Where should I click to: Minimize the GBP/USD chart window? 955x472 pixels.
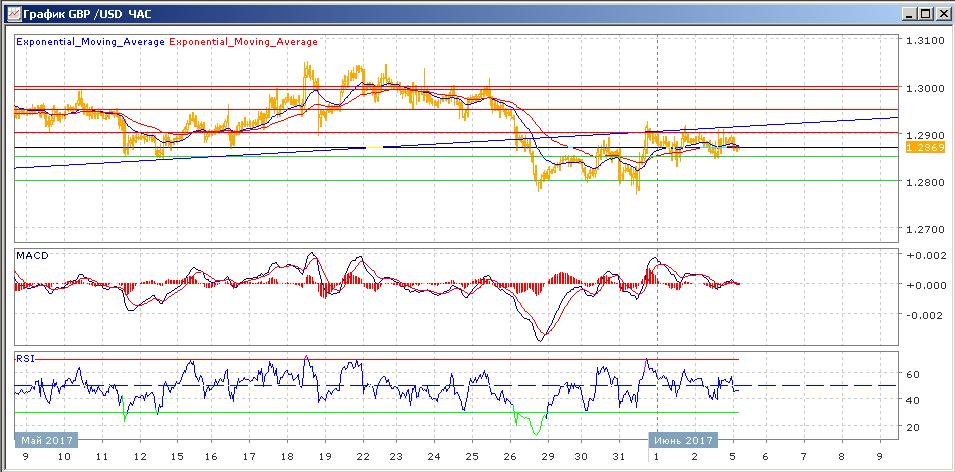pos(909,13)
